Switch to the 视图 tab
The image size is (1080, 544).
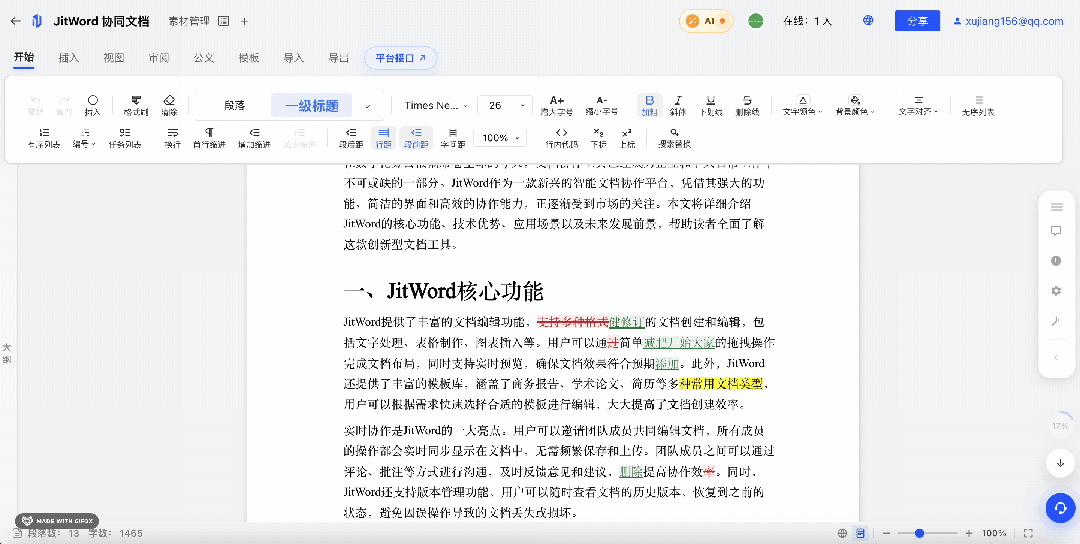coord(114,58)
